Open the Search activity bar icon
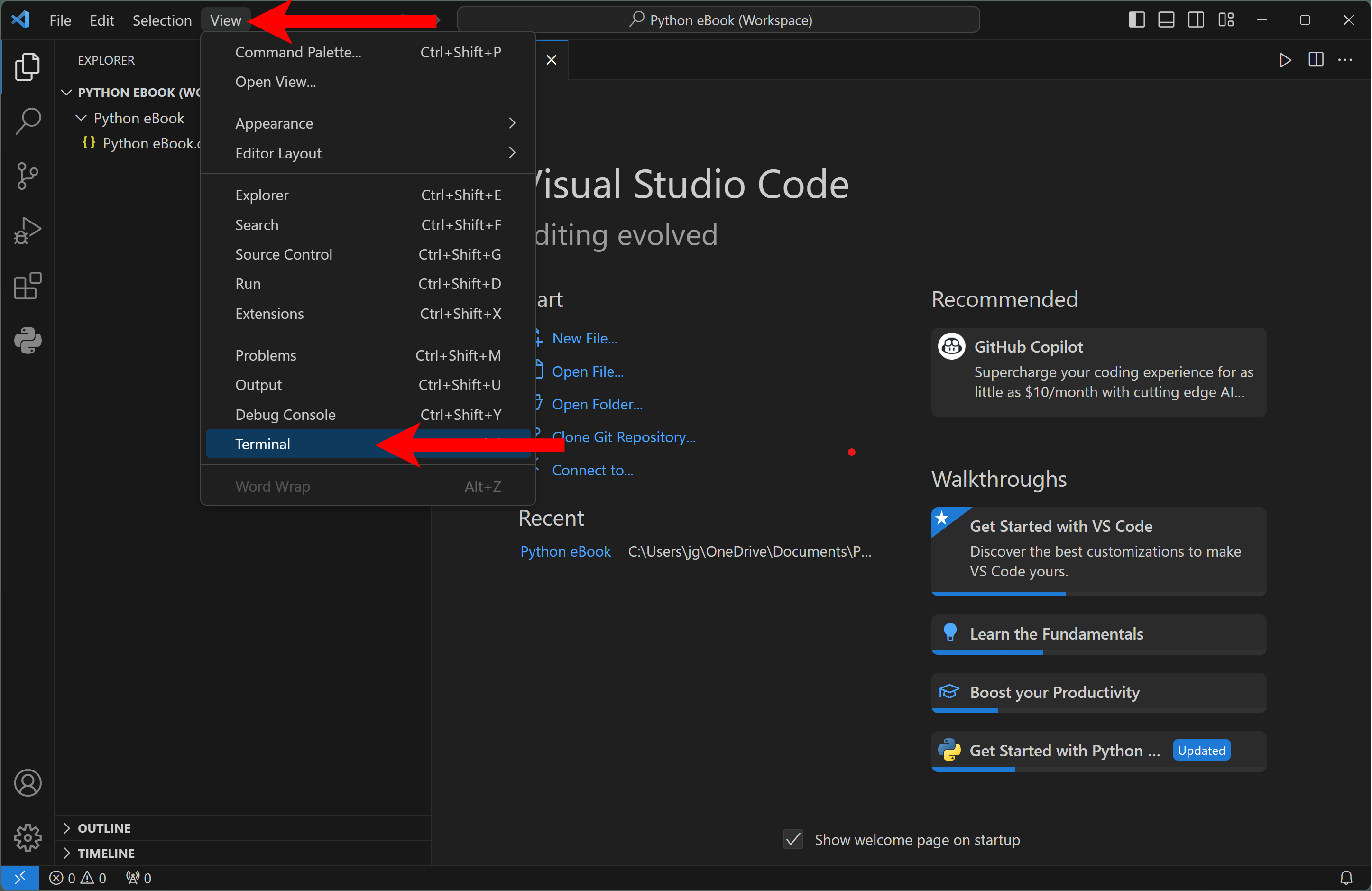 pyautogui.click(x=27, y=121)
